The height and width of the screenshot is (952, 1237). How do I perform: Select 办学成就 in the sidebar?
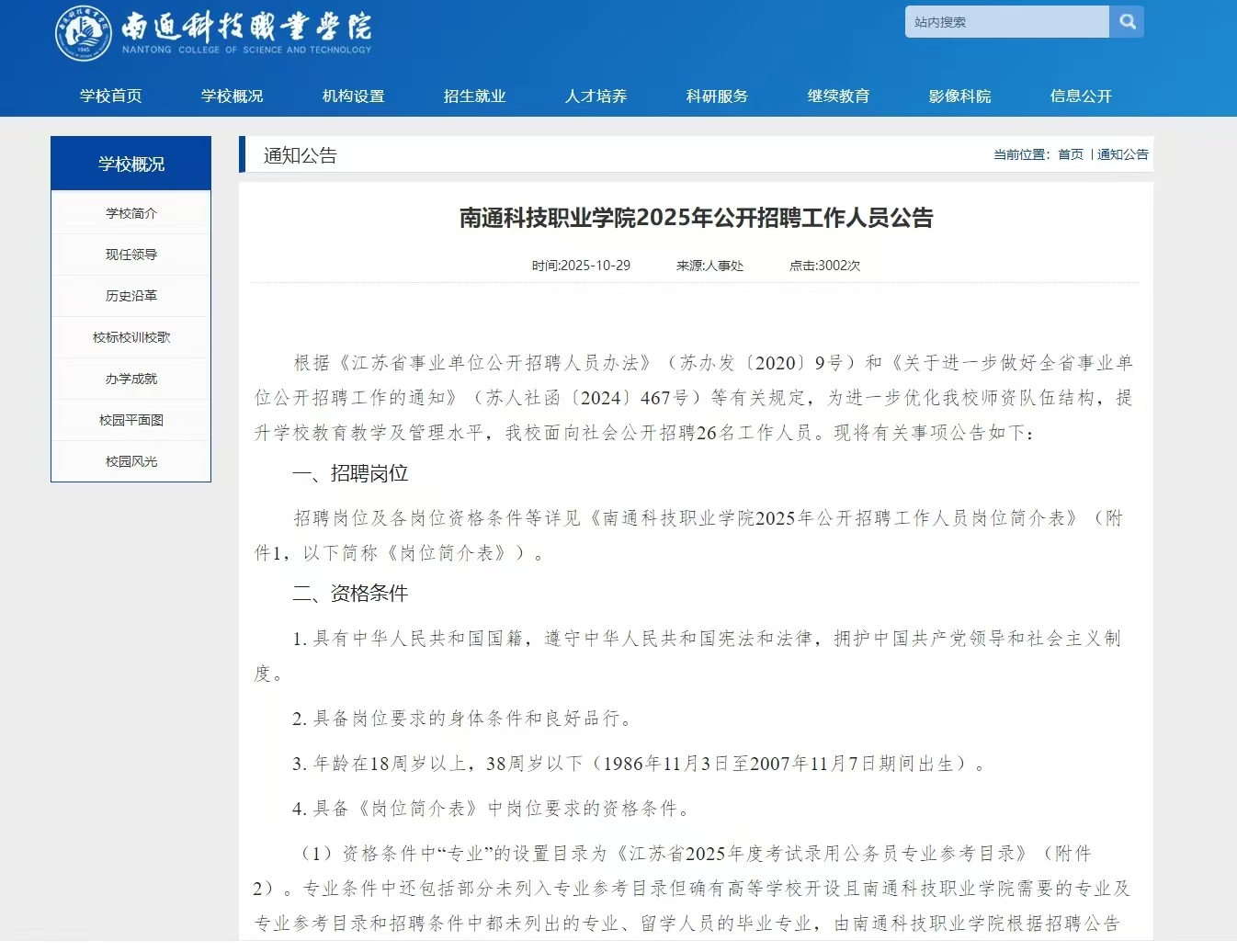(131, 379)
